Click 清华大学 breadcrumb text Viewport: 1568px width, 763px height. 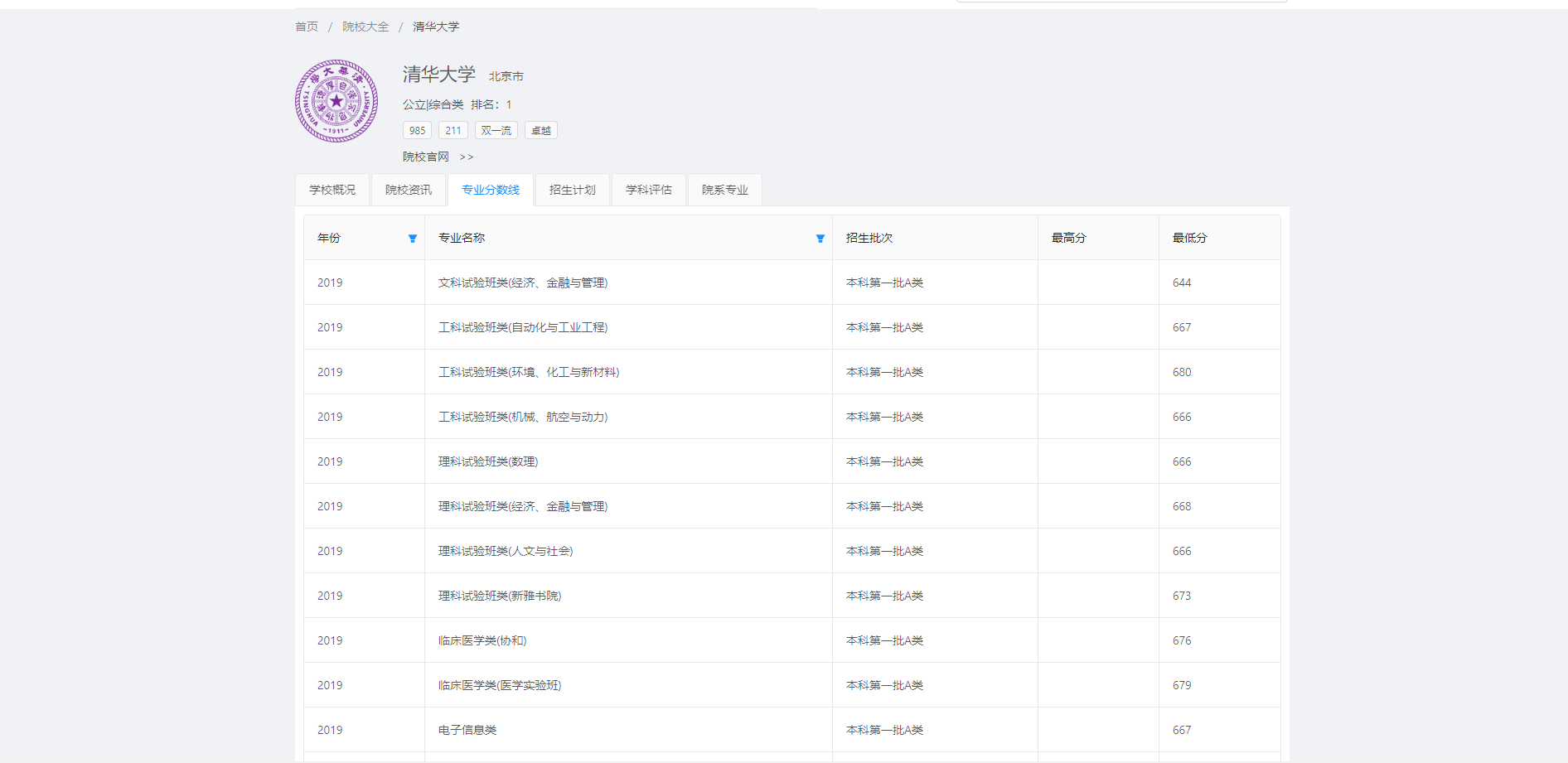coord(436,27)
